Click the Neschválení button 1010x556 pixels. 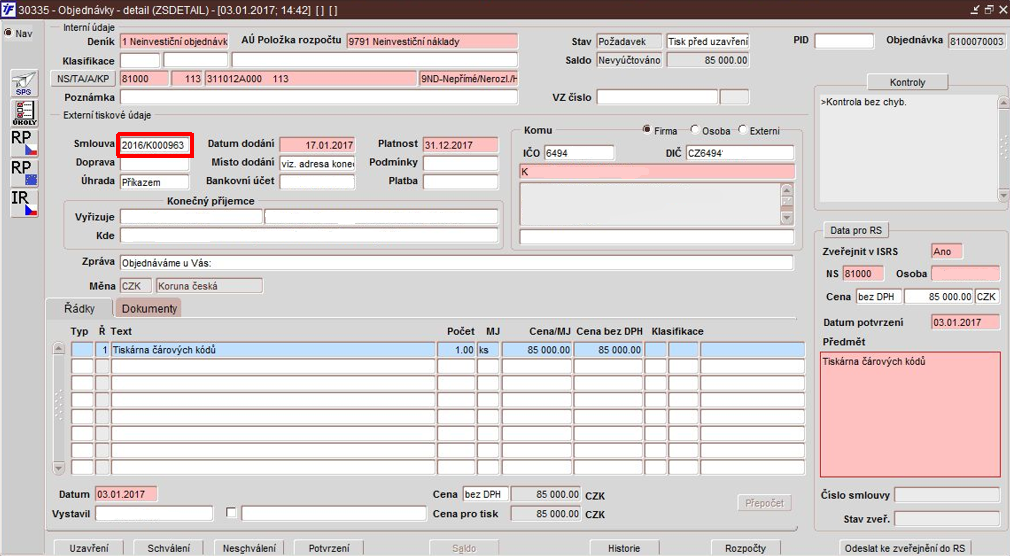coord(249,548)
